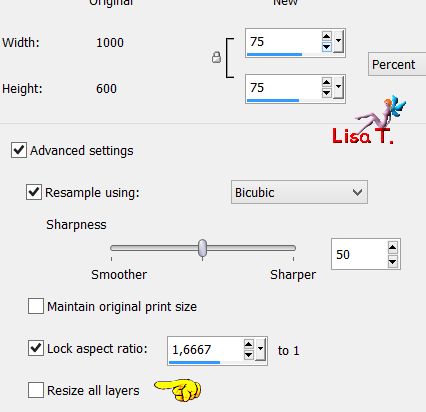This screenshot has height=412, width=426.
Task: Enable Maintain original print size
Action: coord(36,306)
